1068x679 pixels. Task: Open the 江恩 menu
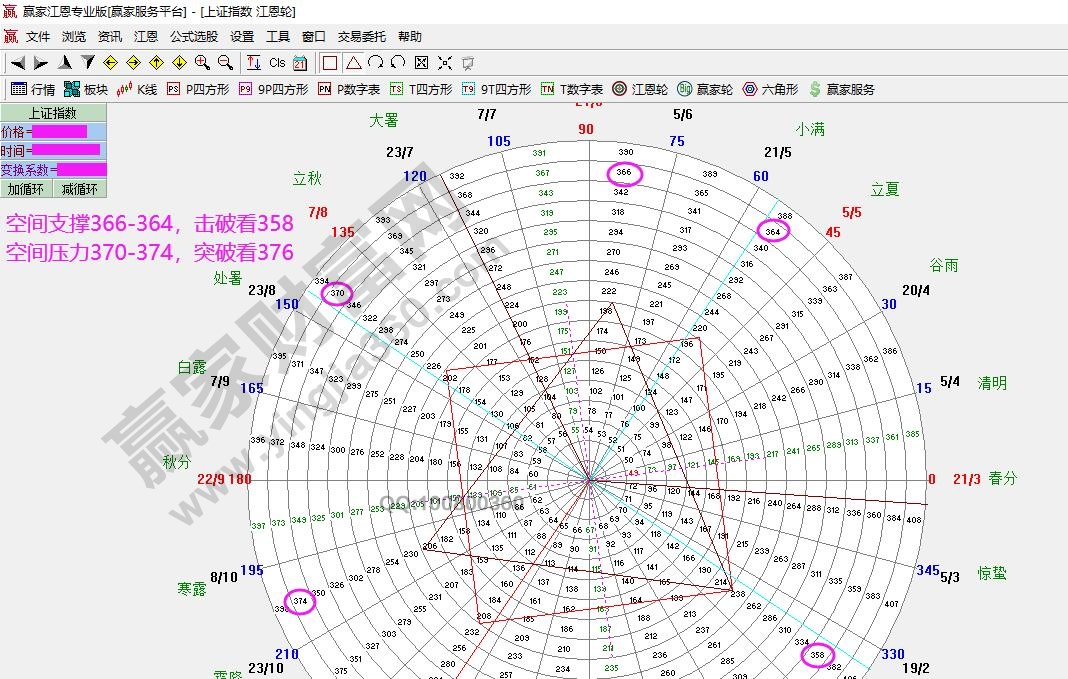click(145, 36)
